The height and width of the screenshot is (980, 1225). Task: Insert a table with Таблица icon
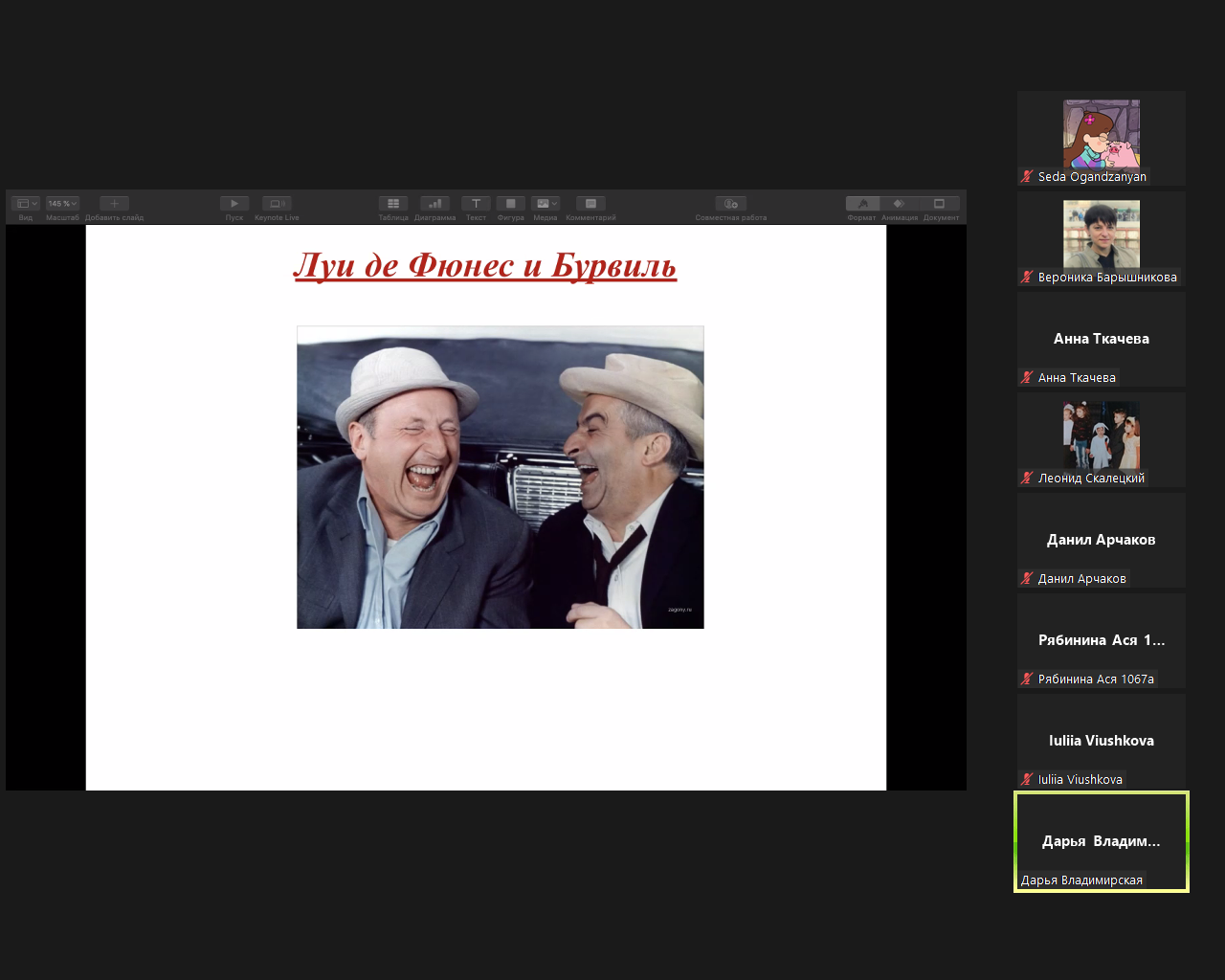(x=393, y=204)
